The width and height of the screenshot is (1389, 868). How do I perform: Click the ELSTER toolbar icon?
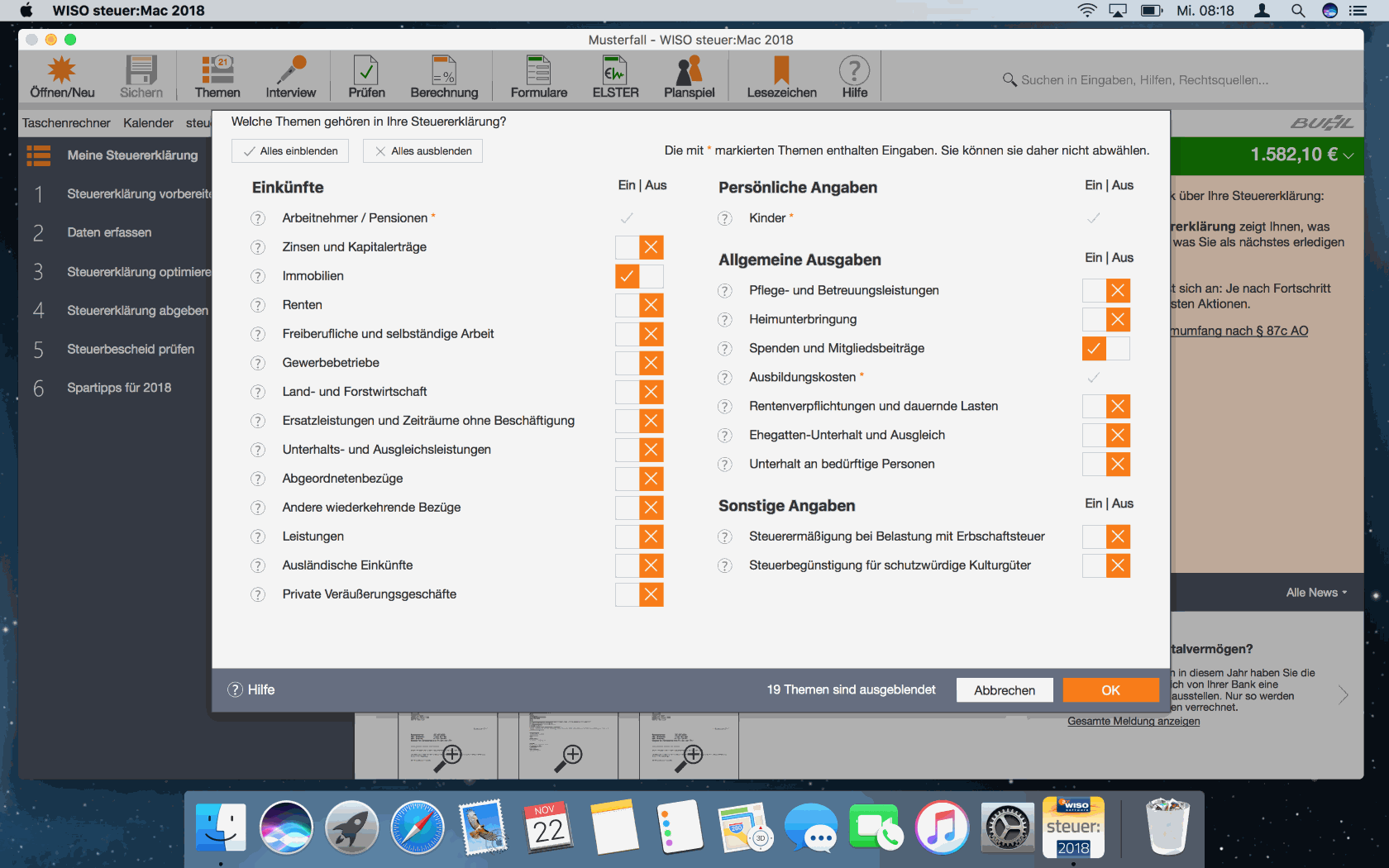pos(615,77)
